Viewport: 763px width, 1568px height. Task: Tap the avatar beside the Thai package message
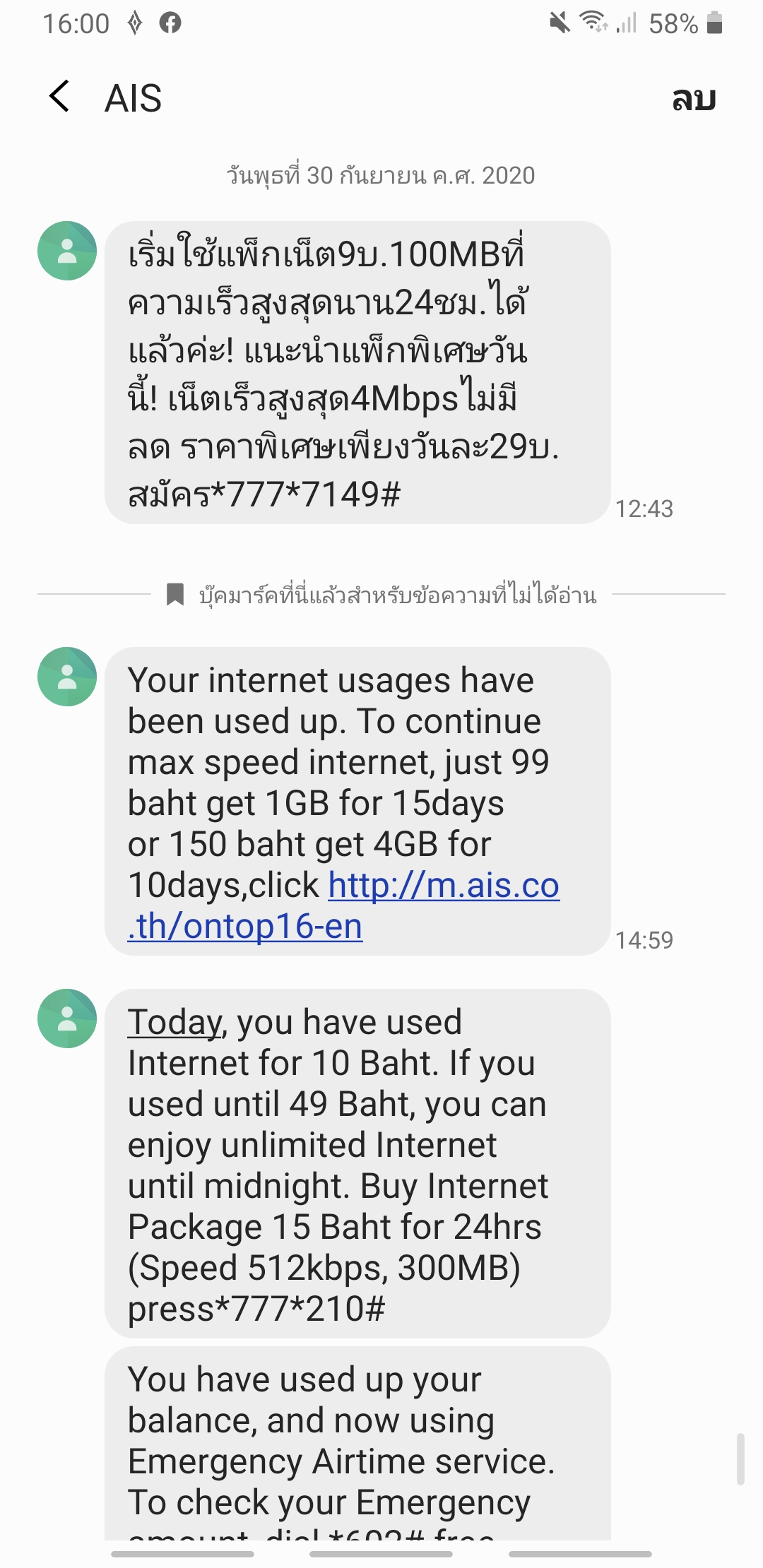coord(67,251)
